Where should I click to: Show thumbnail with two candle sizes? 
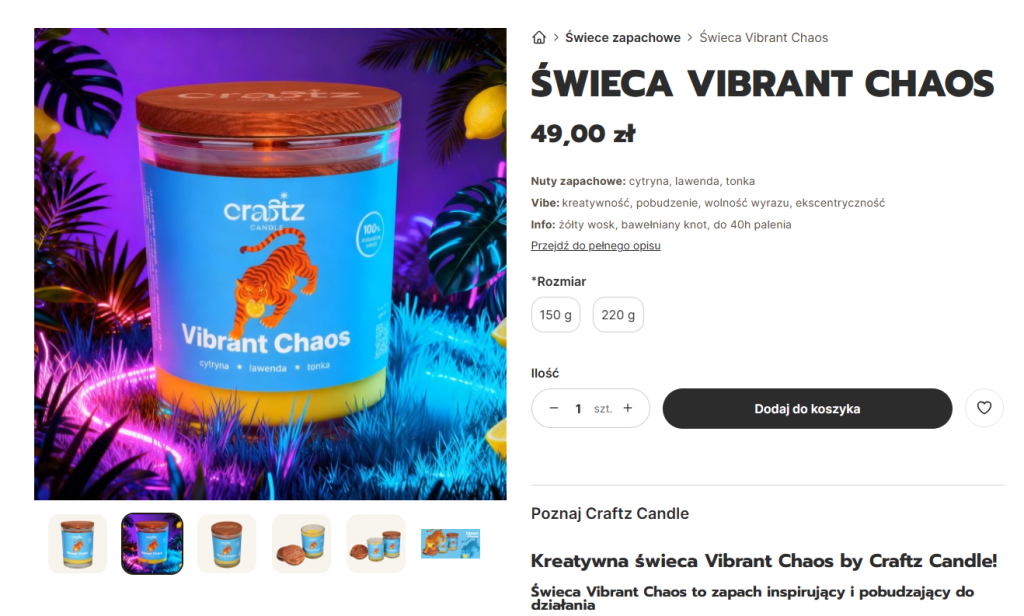click(376, 543)
